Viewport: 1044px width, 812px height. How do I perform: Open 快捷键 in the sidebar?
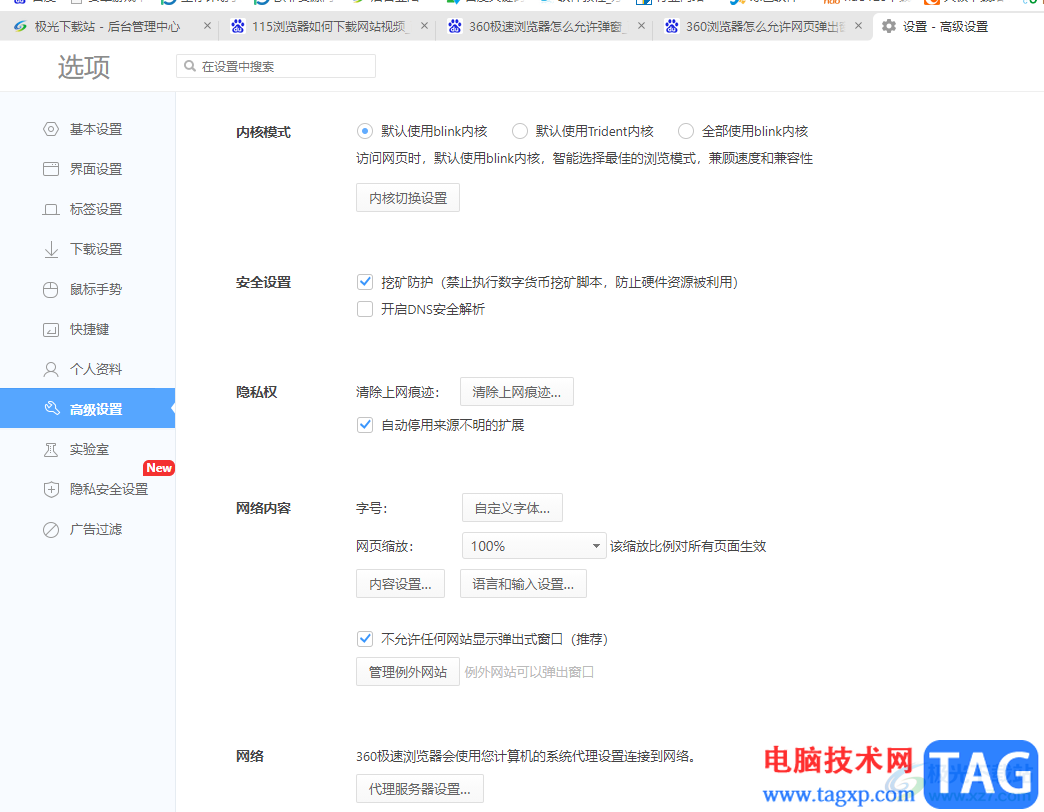pos(87,329)
